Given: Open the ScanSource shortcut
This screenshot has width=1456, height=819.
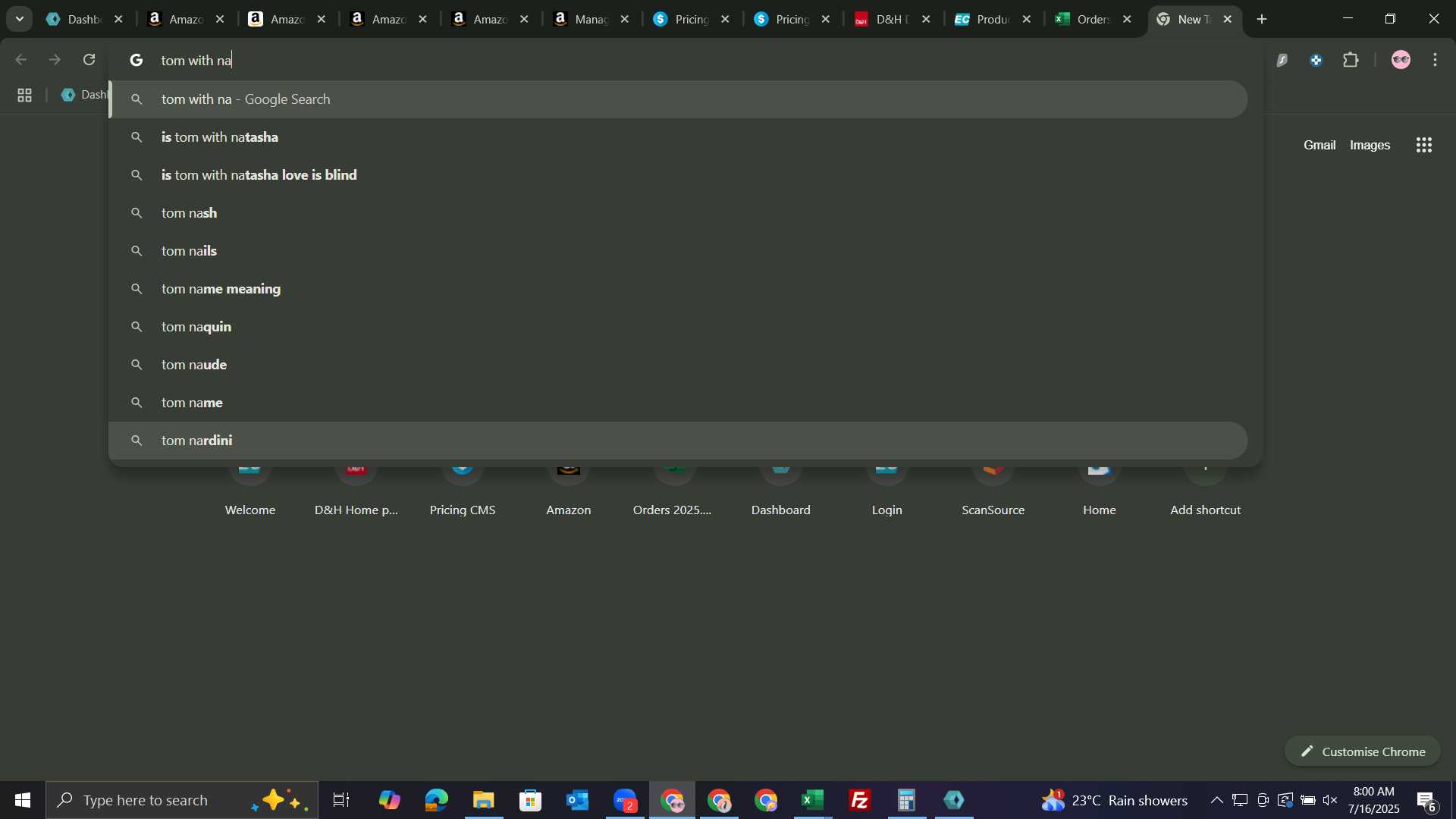Looking at the screenshot, I should [993, 493].
